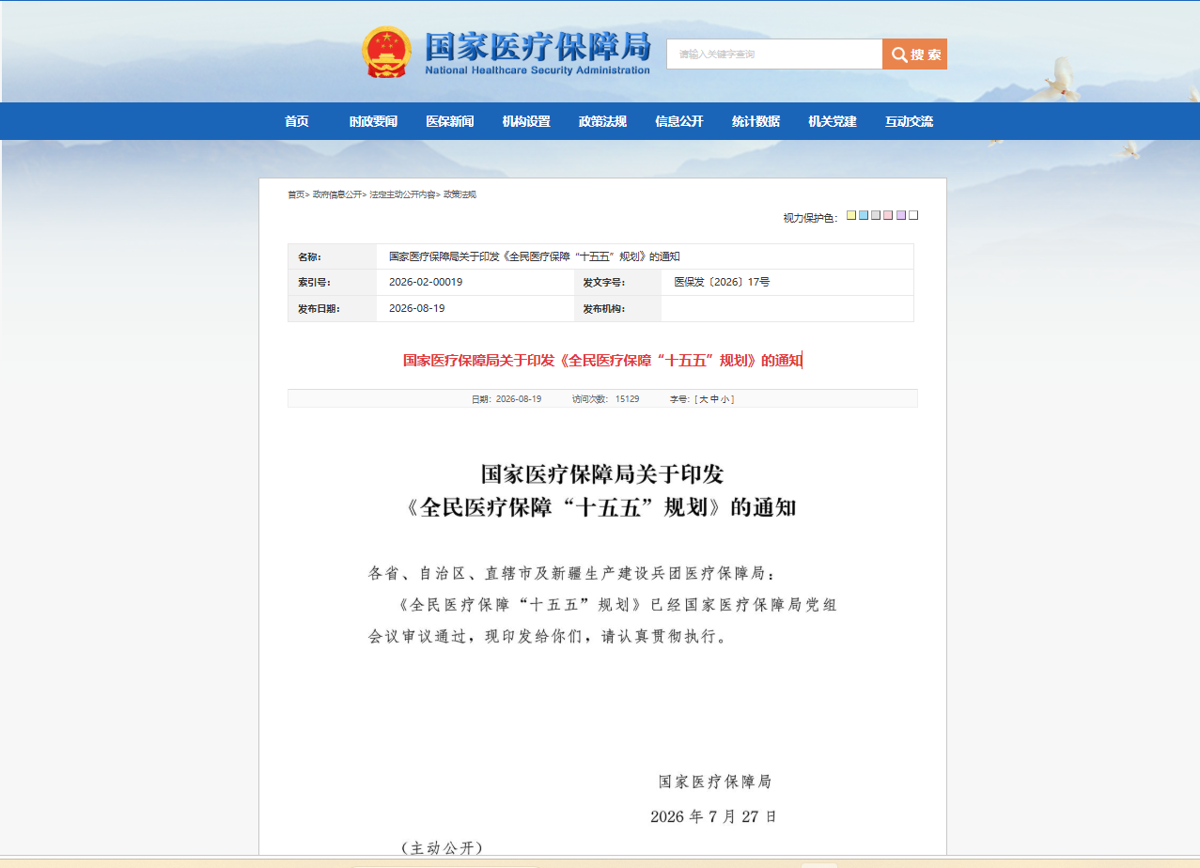Image resolution: width=1200 pixels, height=868 pixels.
Task: Click the index number 2026-02-00019
Action: tap(426, 282)
